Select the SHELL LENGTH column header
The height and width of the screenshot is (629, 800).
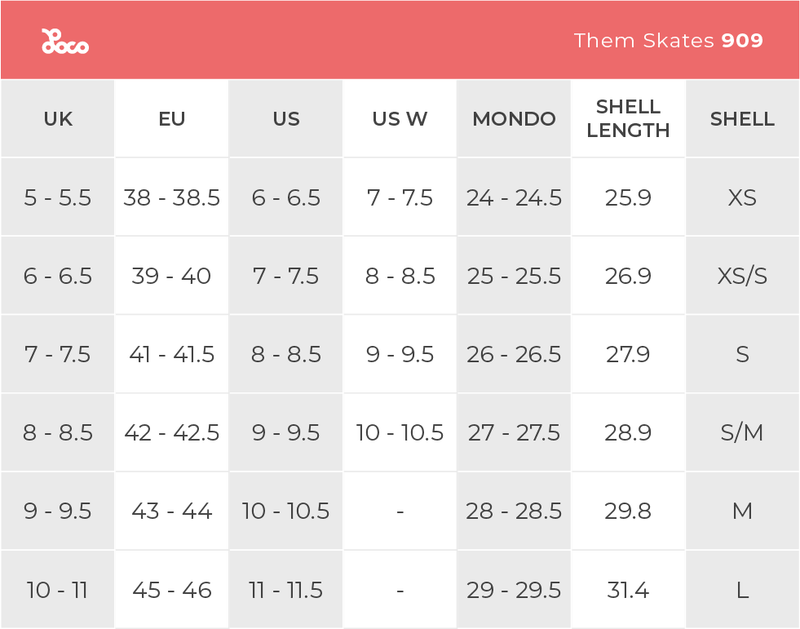coord(628,118)
